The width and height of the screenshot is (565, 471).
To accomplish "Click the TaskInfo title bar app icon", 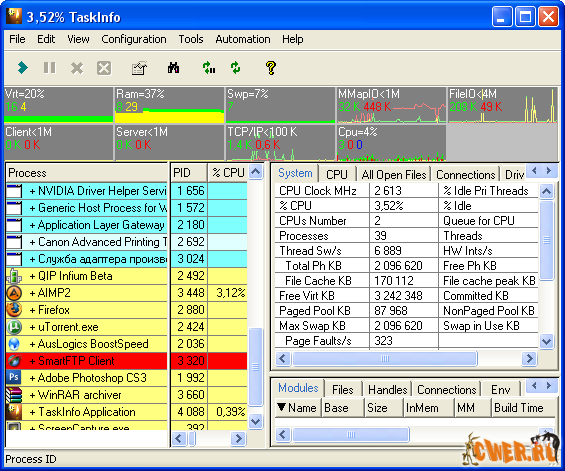I will click(14, 17).
